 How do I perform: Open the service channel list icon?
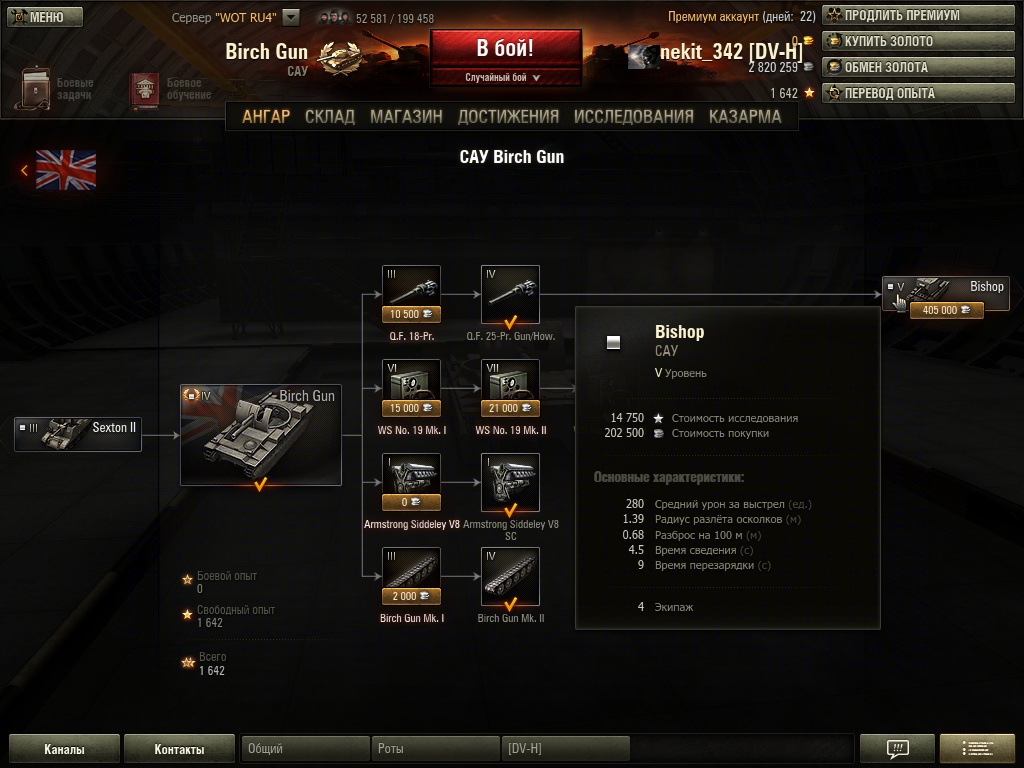(x=977, y=748)
